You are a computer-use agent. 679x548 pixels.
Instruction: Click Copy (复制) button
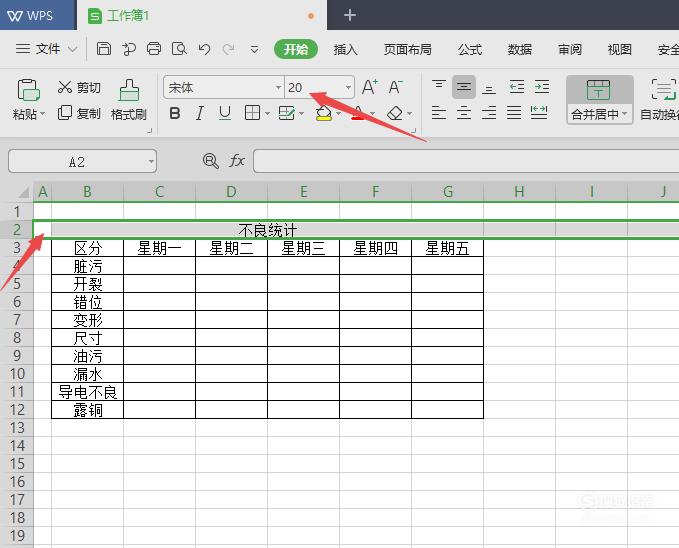79,113
